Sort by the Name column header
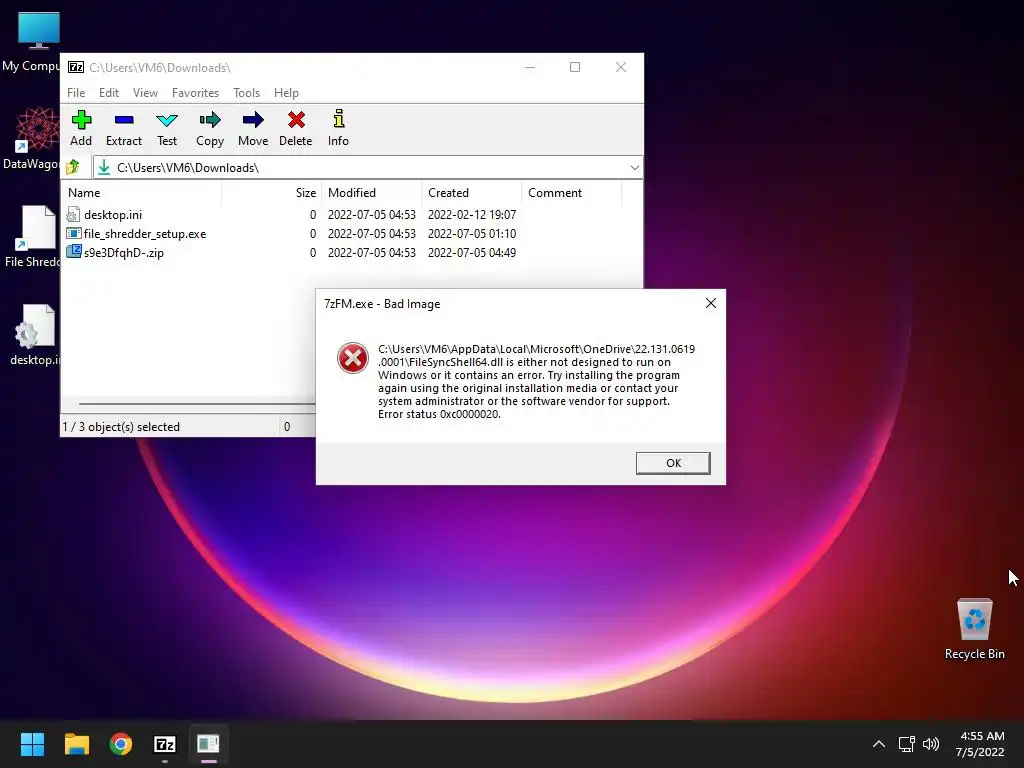 [142, 193]
